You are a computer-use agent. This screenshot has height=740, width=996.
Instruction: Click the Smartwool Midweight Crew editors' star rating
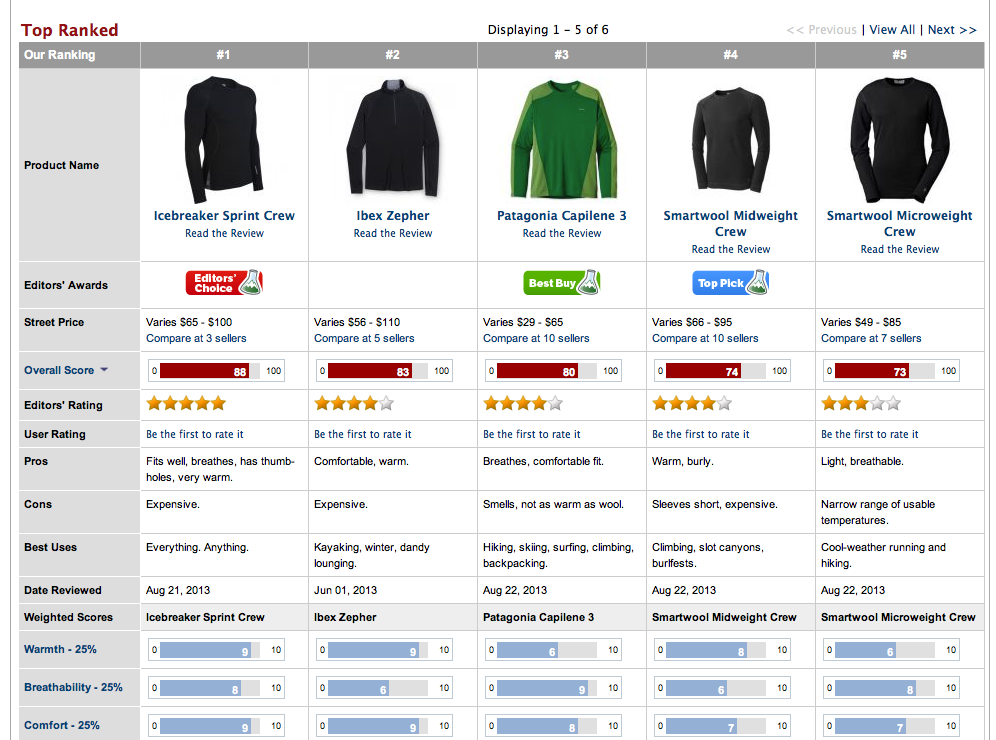pos(692,403)
